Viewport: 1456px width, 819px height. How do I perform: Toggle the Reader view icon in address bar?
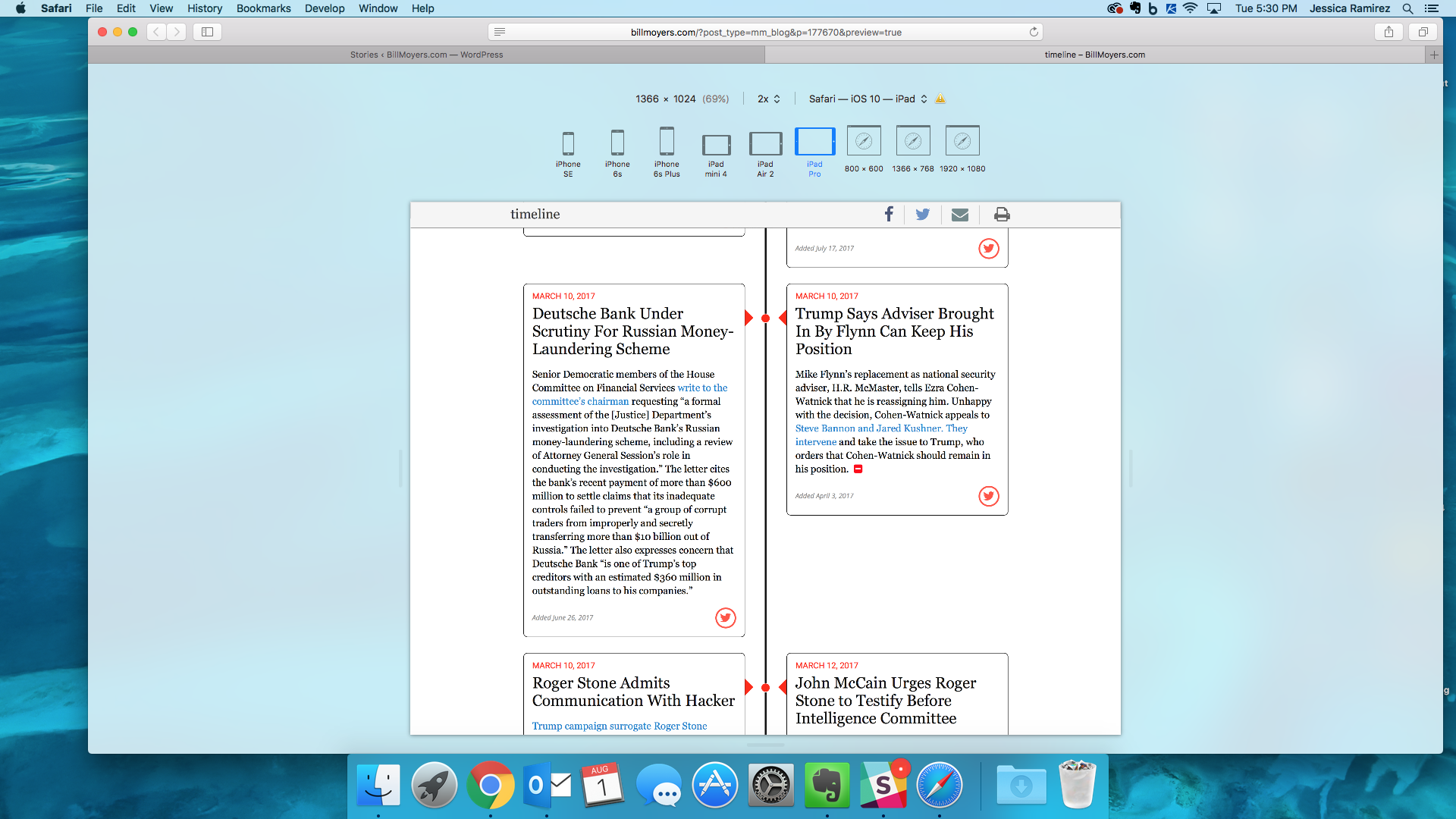click(500, 32)
